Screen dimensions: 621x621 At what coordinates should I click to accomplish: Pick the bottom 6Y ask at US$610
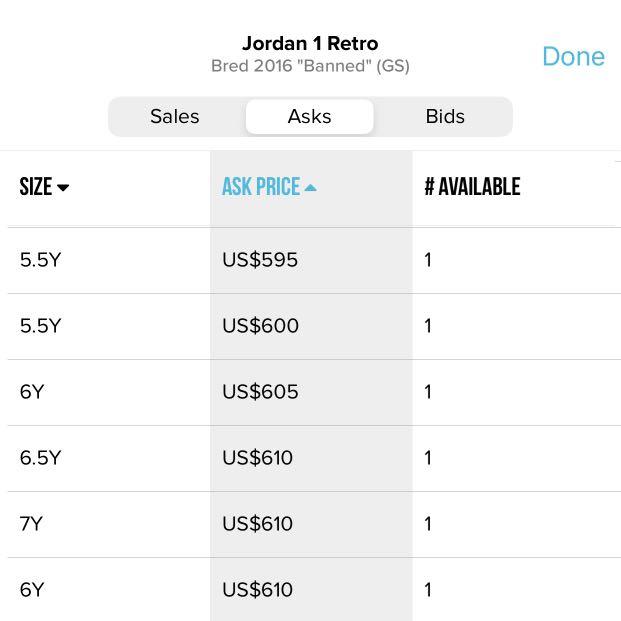(310, 589)
